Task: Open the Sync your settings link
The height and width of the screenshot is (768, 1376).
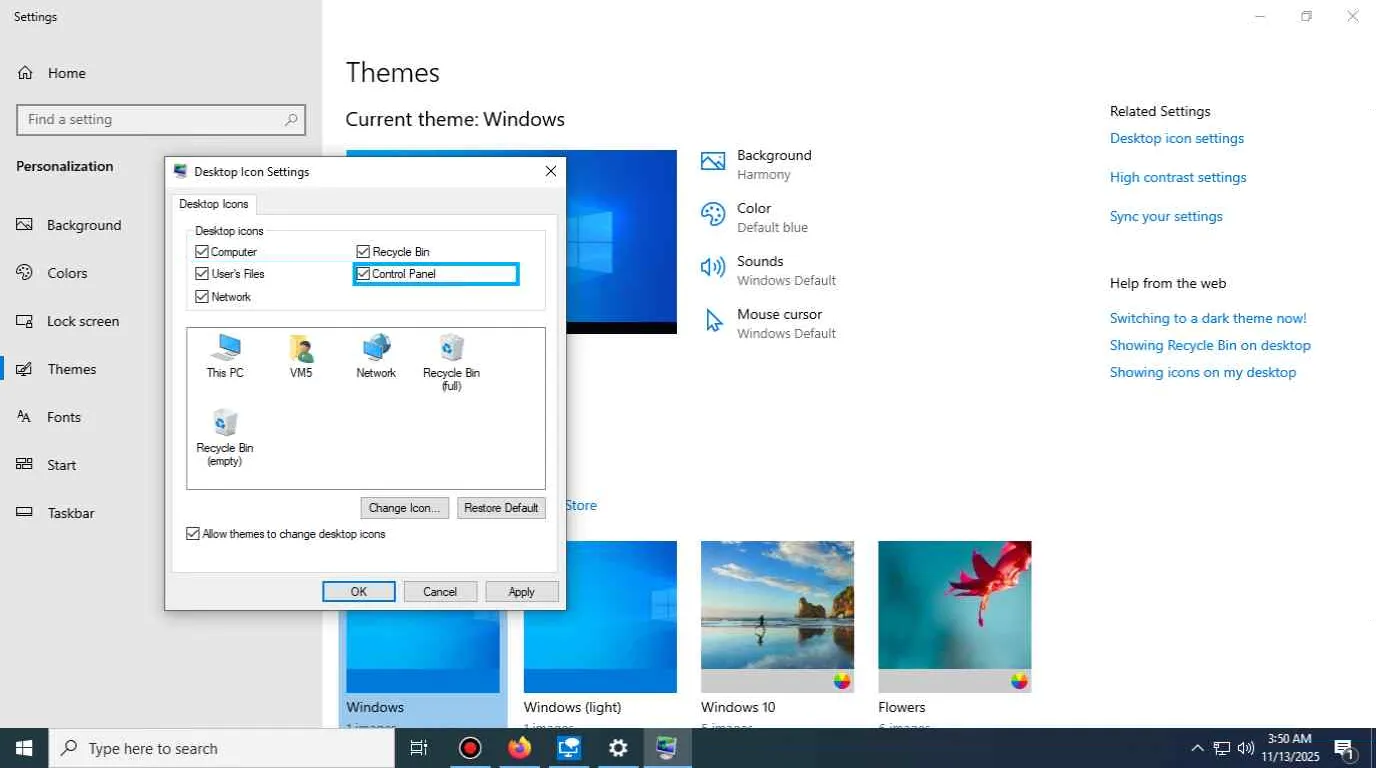Action: 1166,216
